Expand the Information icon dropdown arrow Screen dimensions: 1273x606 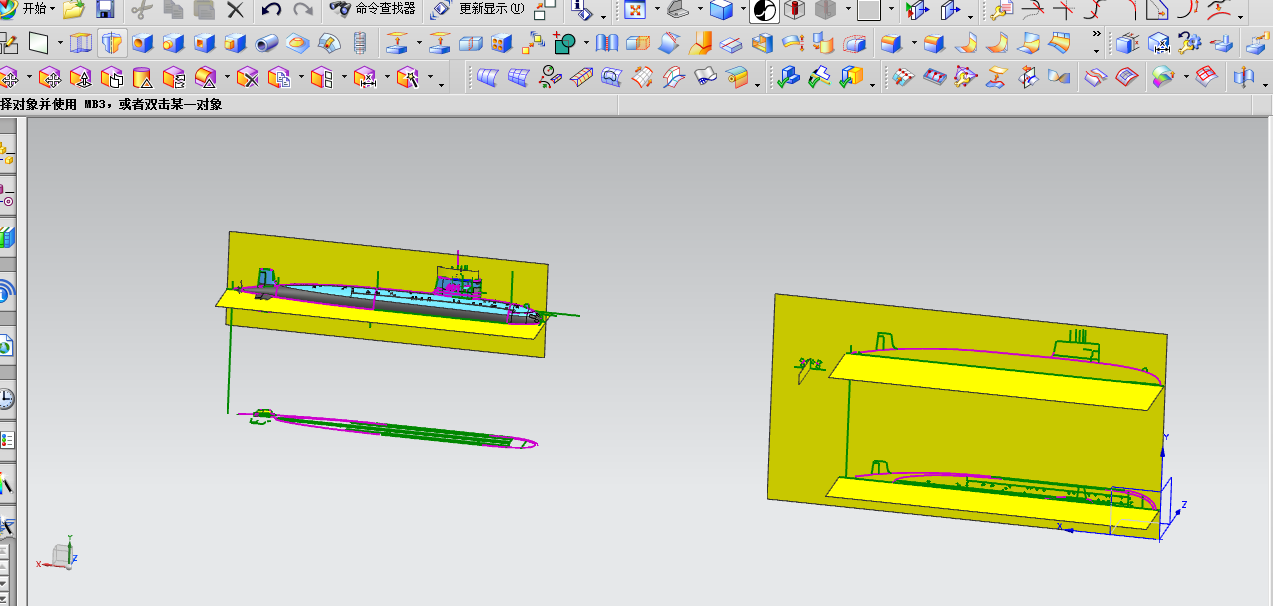click(603, 16)
